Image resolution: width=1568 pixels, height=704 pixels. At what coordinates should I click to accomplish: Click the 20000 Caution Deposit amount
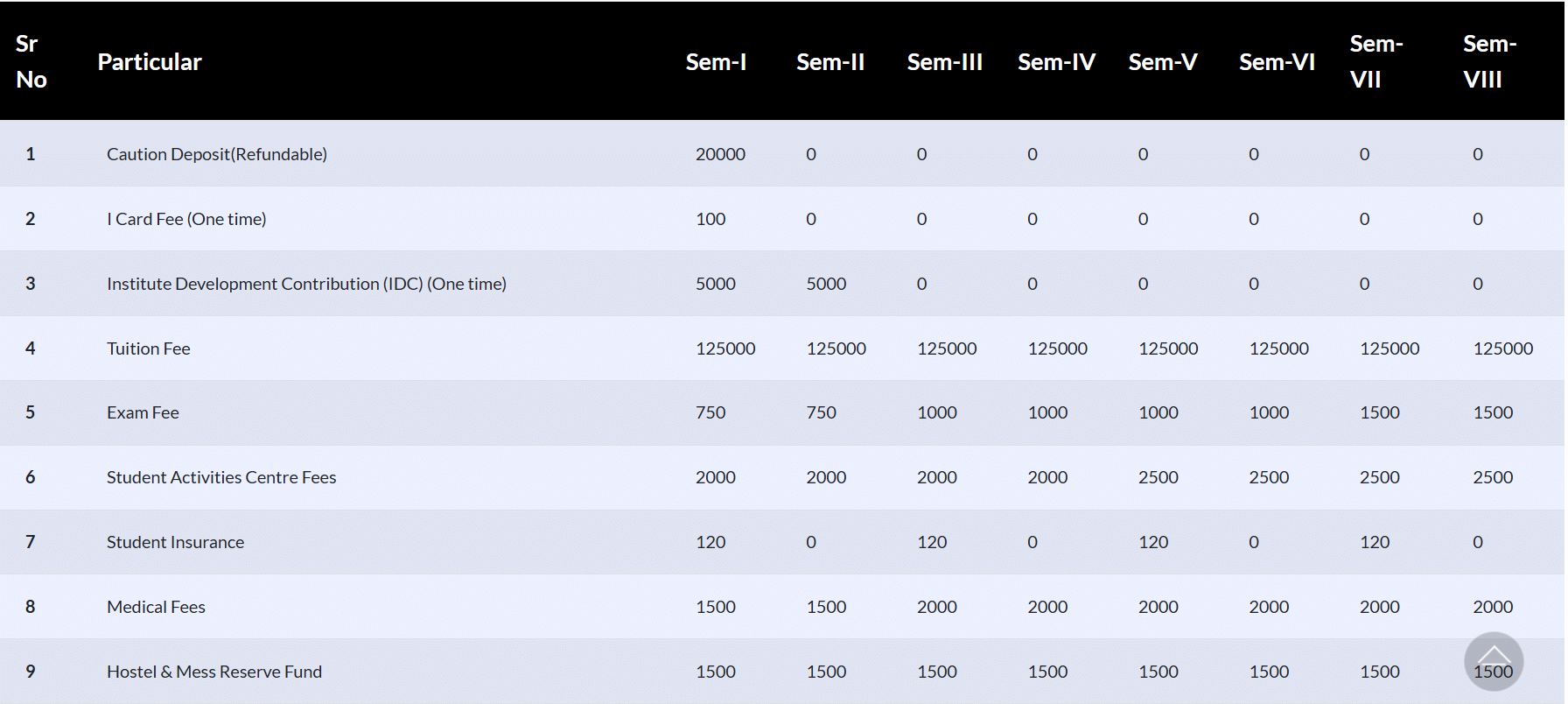pos(720,154)
